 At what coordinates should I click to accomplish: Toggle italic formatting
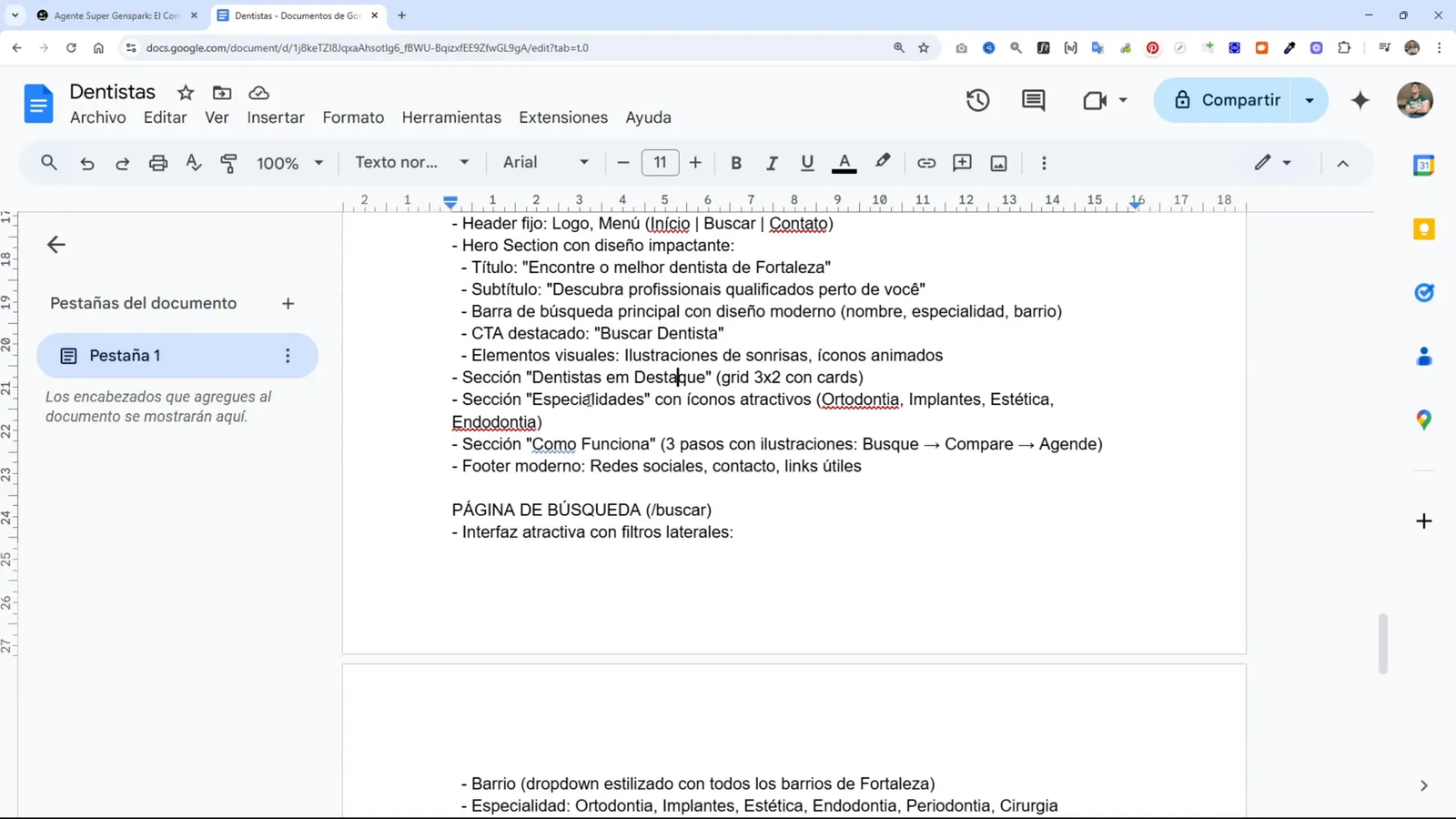tap(771, 162)
